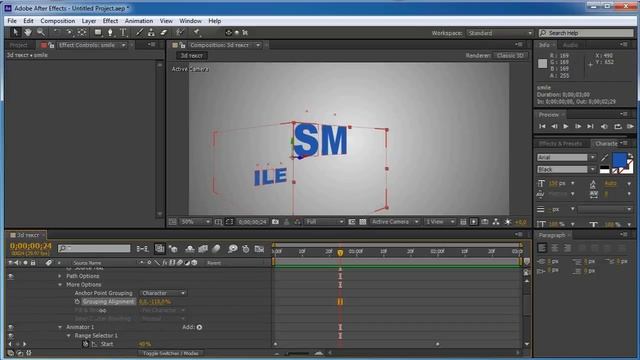This screenshot has width=640, height=360.
Task: Select the Horizontal Type tool
Action: [x=123, y=32]
